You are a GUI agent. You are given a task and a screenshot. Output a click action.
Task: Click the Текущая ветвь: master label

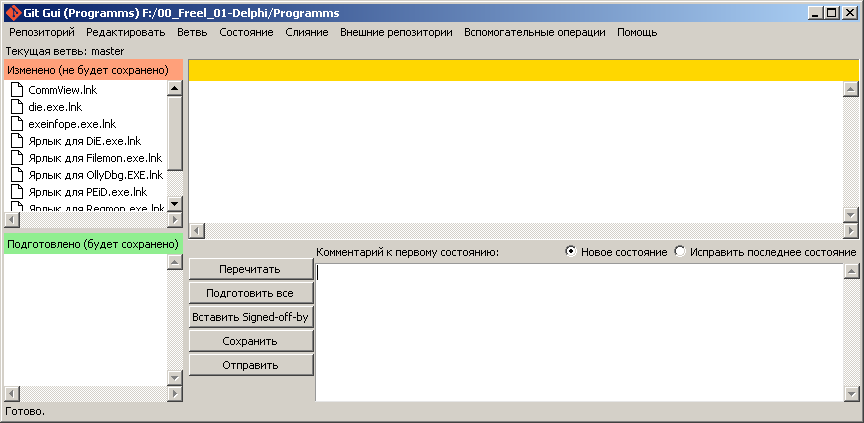(65, 51)
